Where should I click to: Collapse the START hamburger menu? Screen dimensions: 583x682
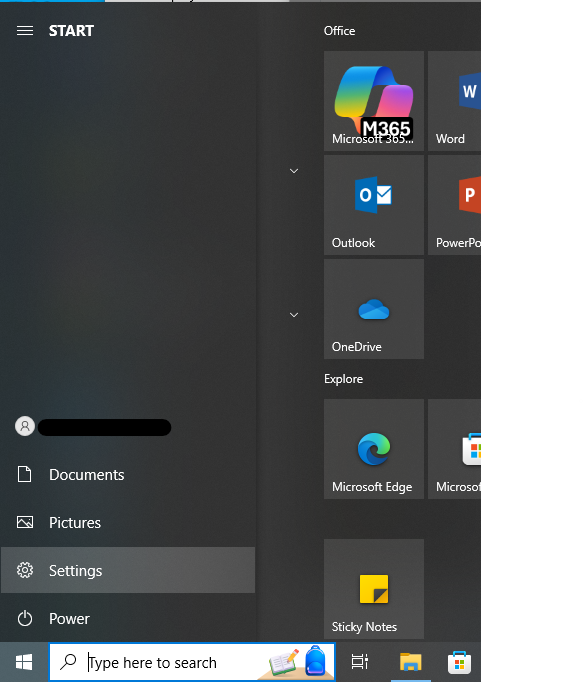click(25, 30)
